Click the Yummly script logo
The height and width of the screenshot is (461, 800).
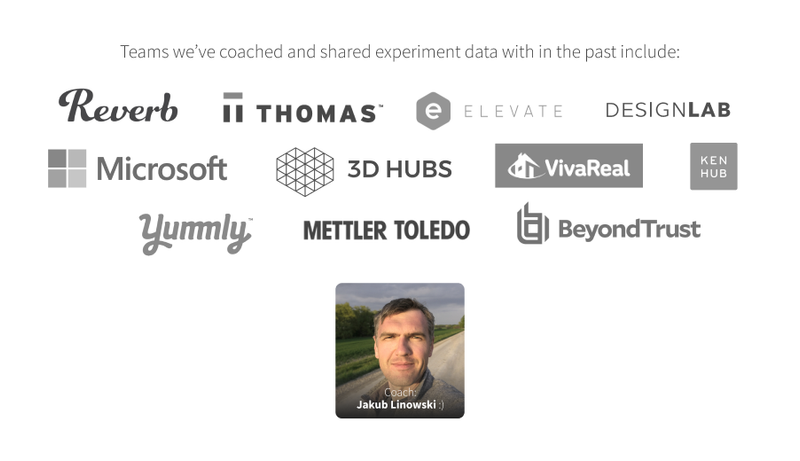click(195, 232)
